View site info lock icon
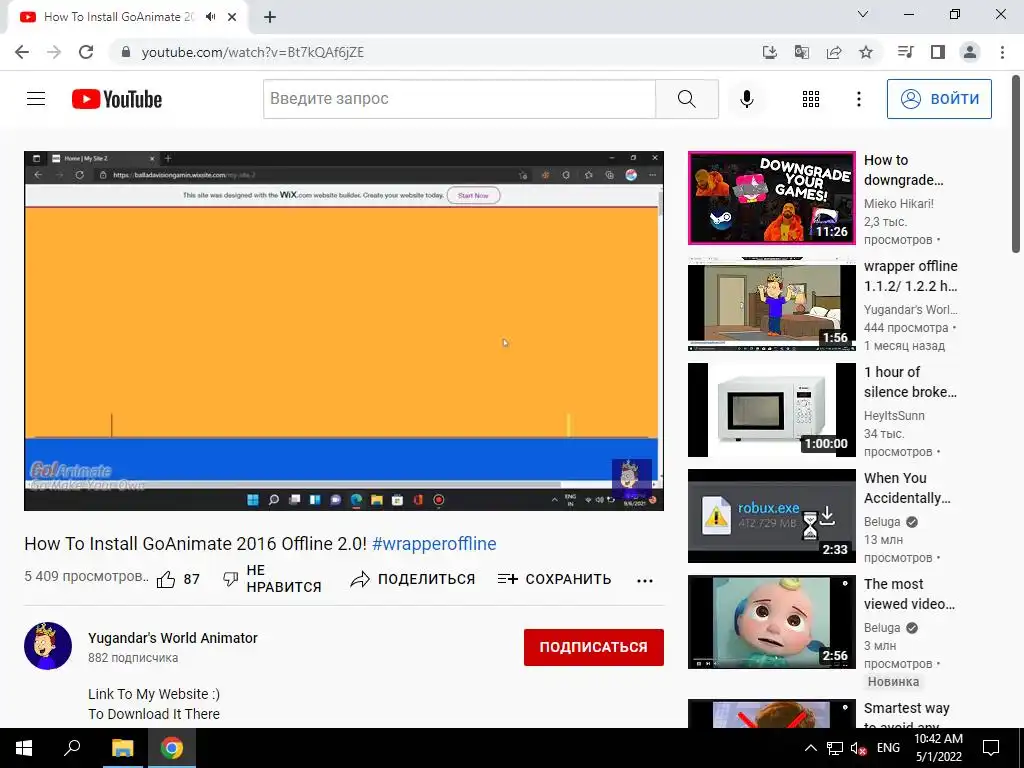The height and width of the screenshot is (768, 1024). click(126, 52)
